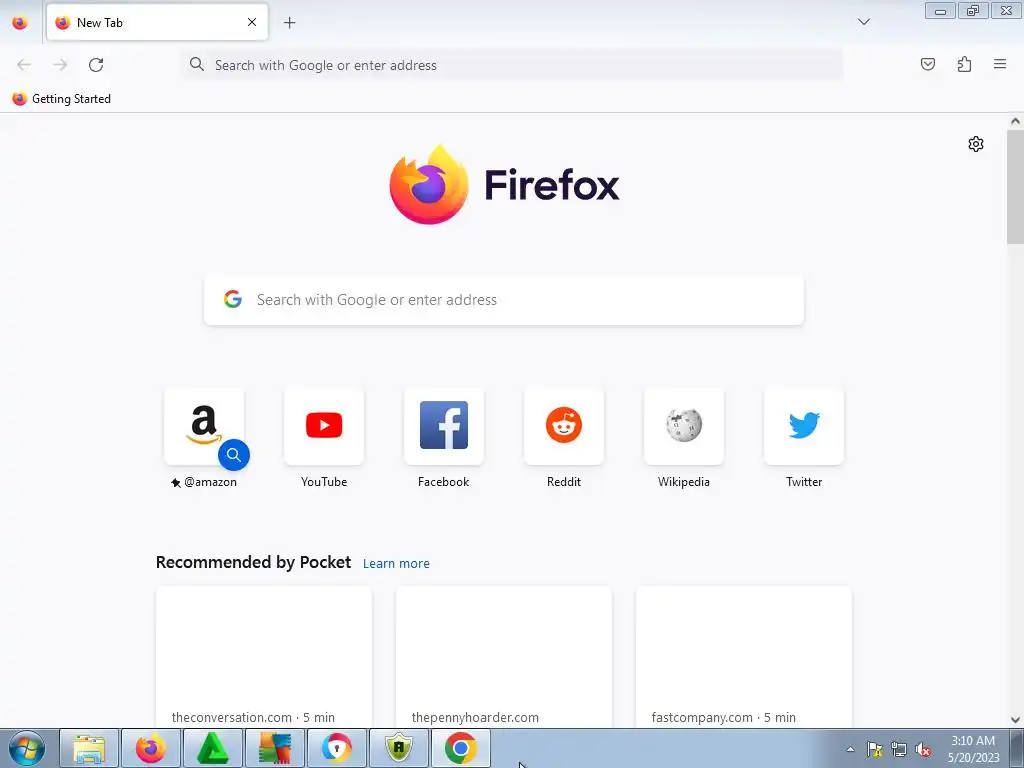
Task: Open the green triangle app in taskbar
Action: pos(213,748)
